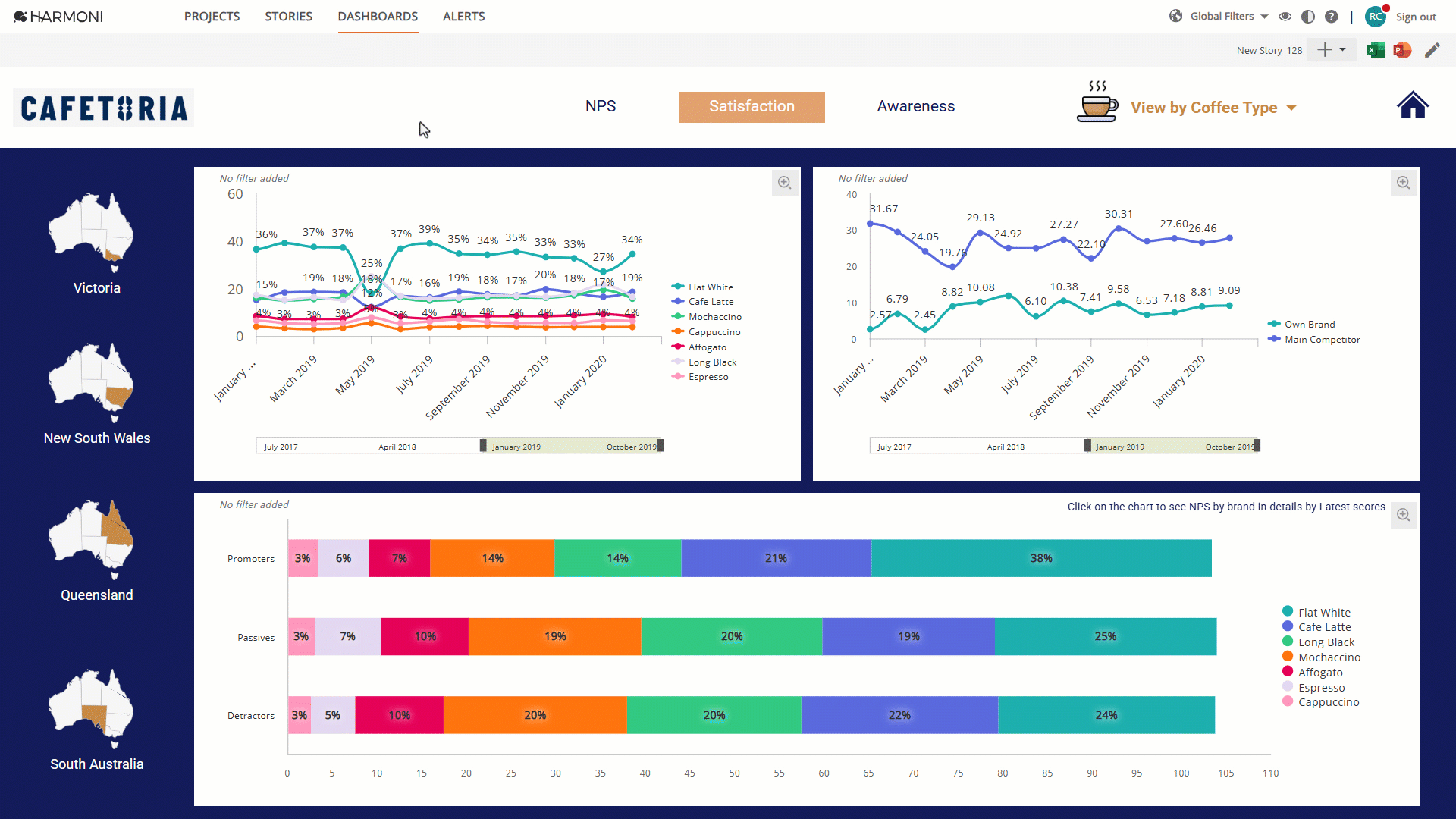Viewport: 1456px width, 819px height.
Task: Switch to the Satisfaction tab
Action: pos(752,107)
